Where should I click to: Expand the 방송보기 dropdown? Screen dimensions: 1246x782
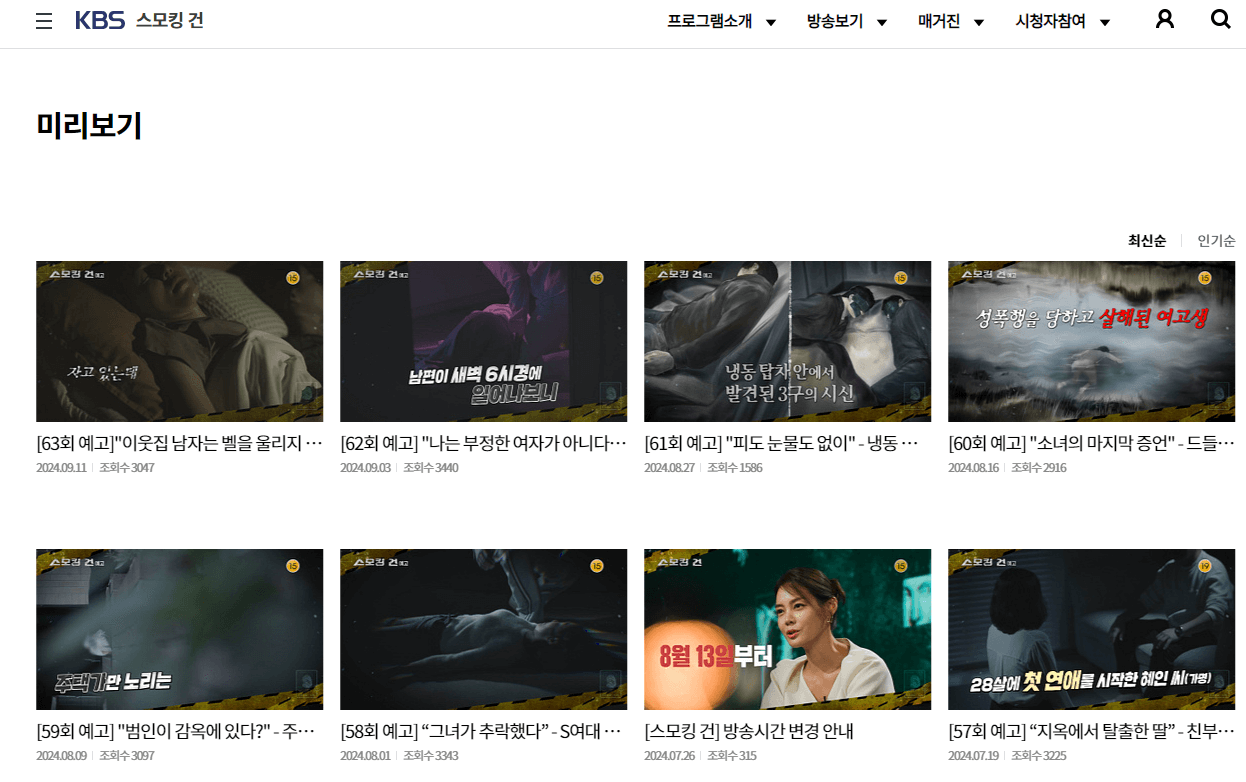pyautogui.click(x=836, y=21)
